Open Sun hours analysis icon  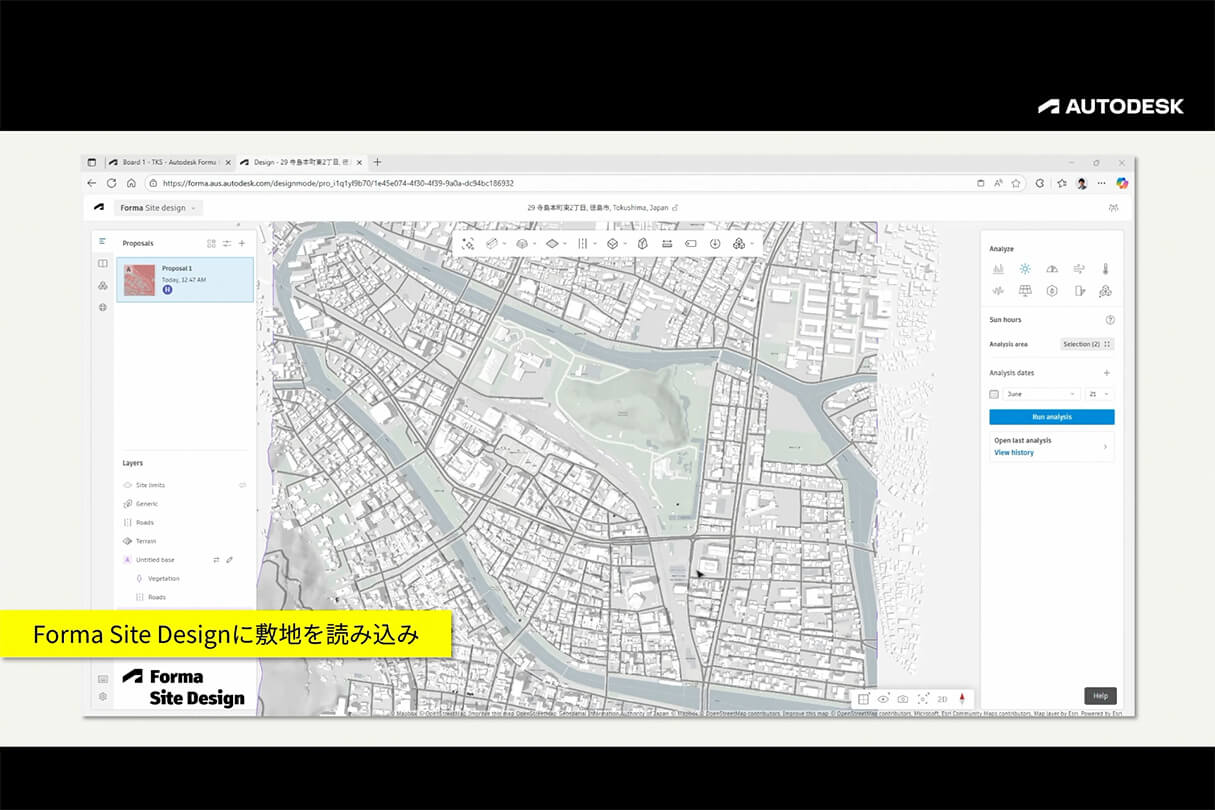[x=1025, y=269]
